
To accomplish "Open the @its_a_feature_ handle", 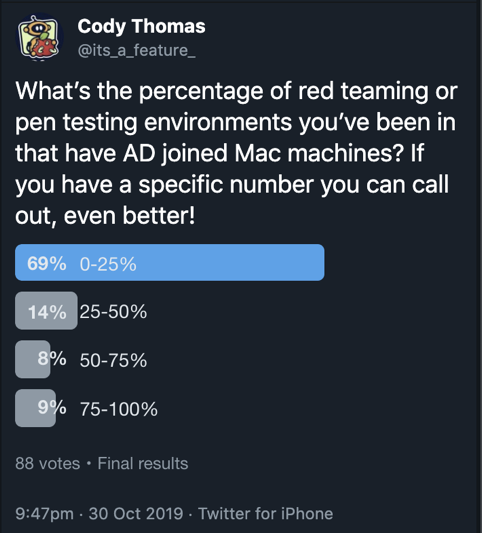I will point(137,50).
